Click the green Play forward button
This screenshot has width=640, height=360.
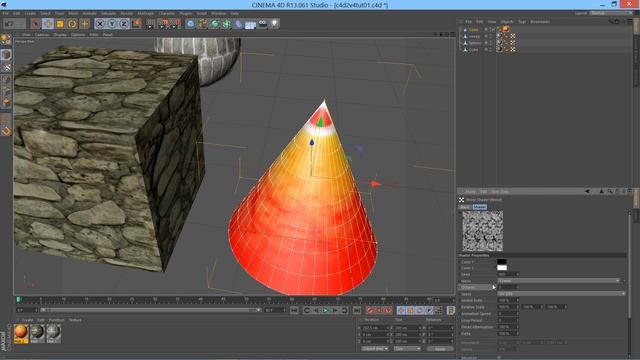[x=325, y=311]
